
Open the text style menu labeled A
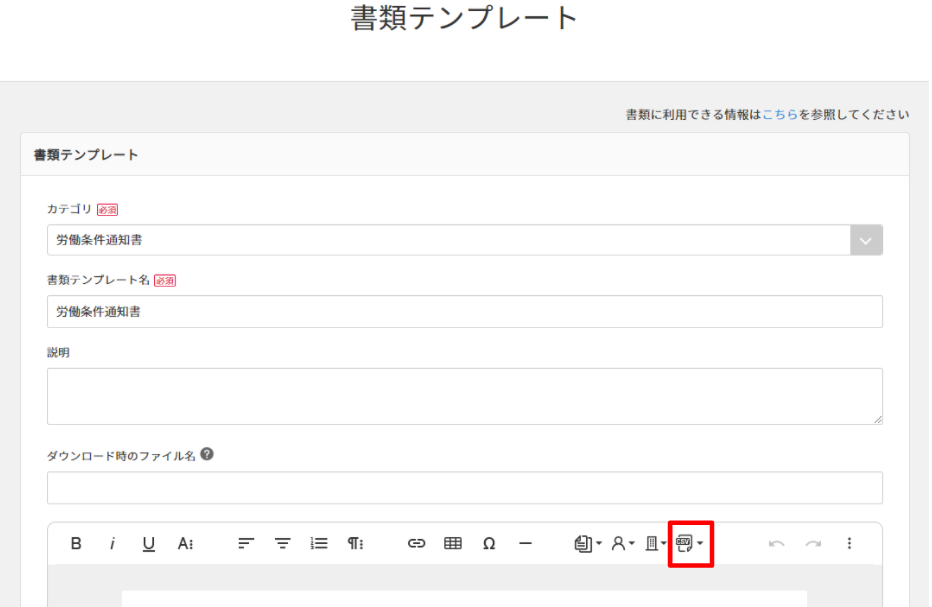coord(184,543)
